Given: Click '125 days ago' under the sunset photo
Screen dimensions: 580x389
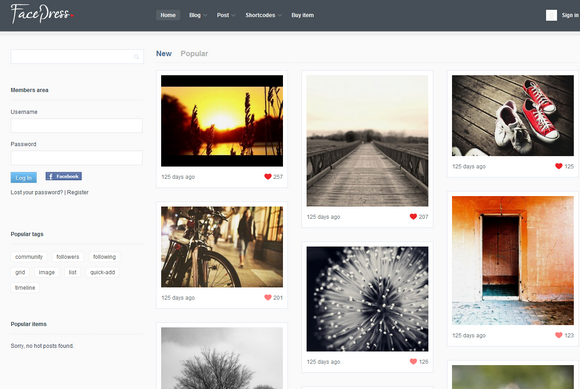Looking at the screenshot, I should click(178, 177).
